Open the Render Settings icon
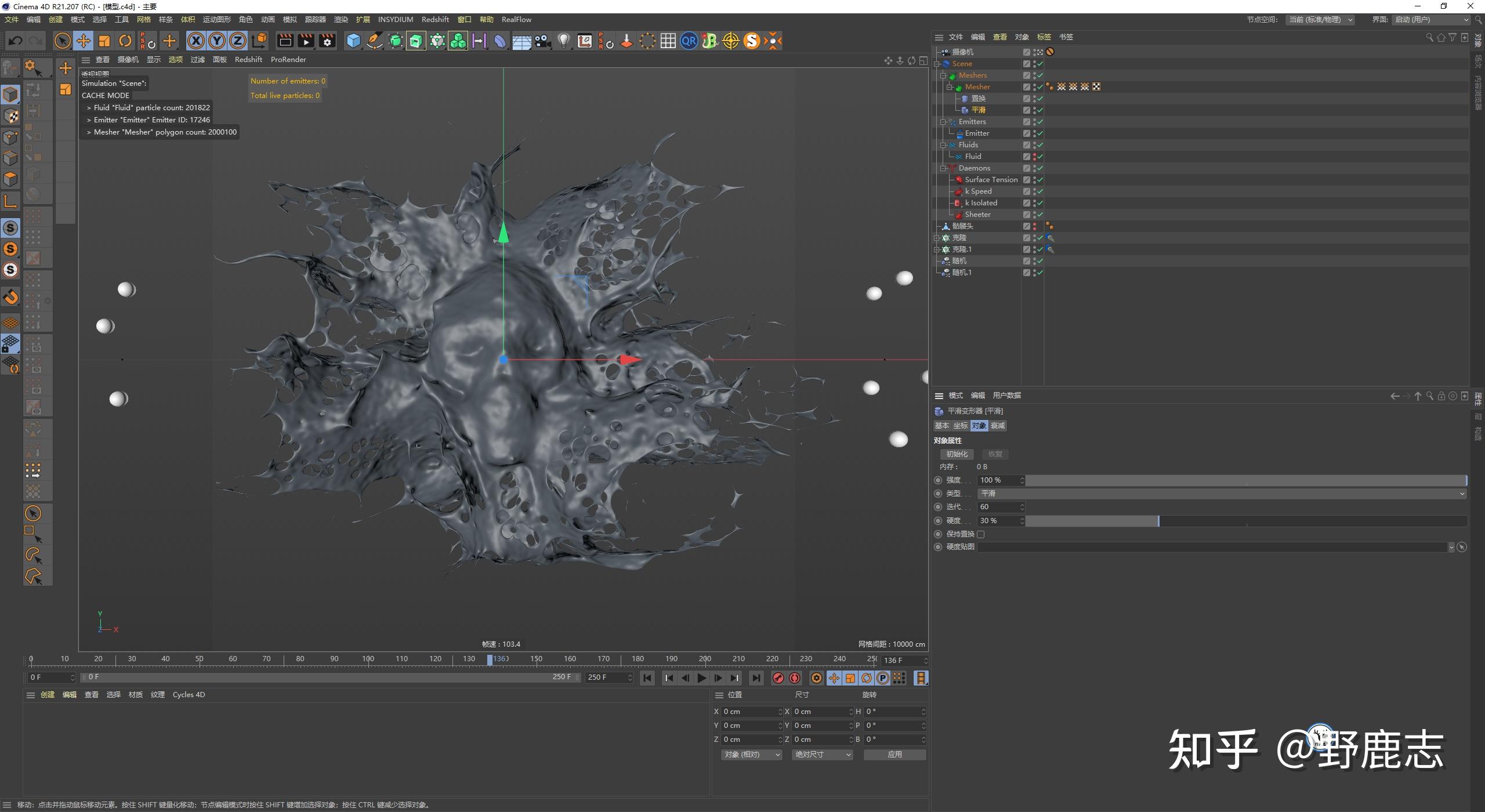 [x=327, y=41]
